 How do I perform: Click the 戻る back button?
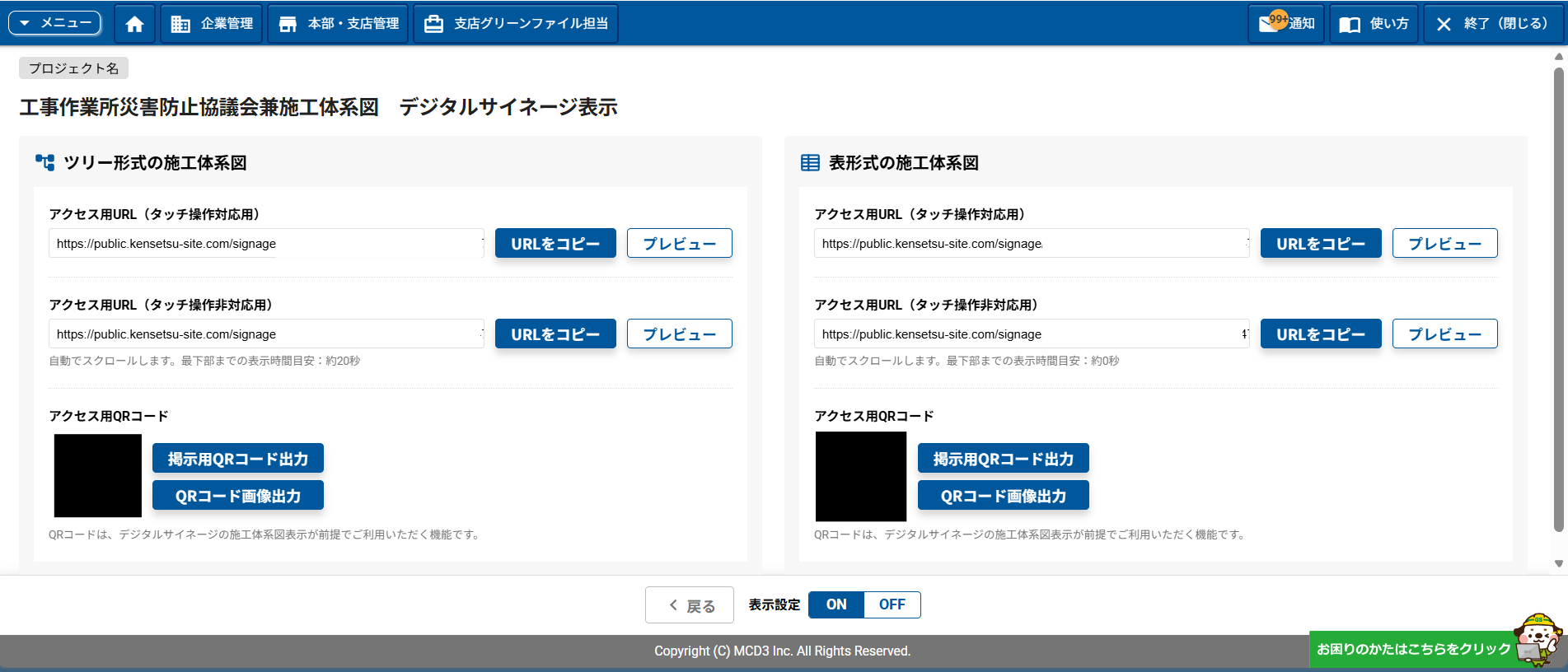690,605
